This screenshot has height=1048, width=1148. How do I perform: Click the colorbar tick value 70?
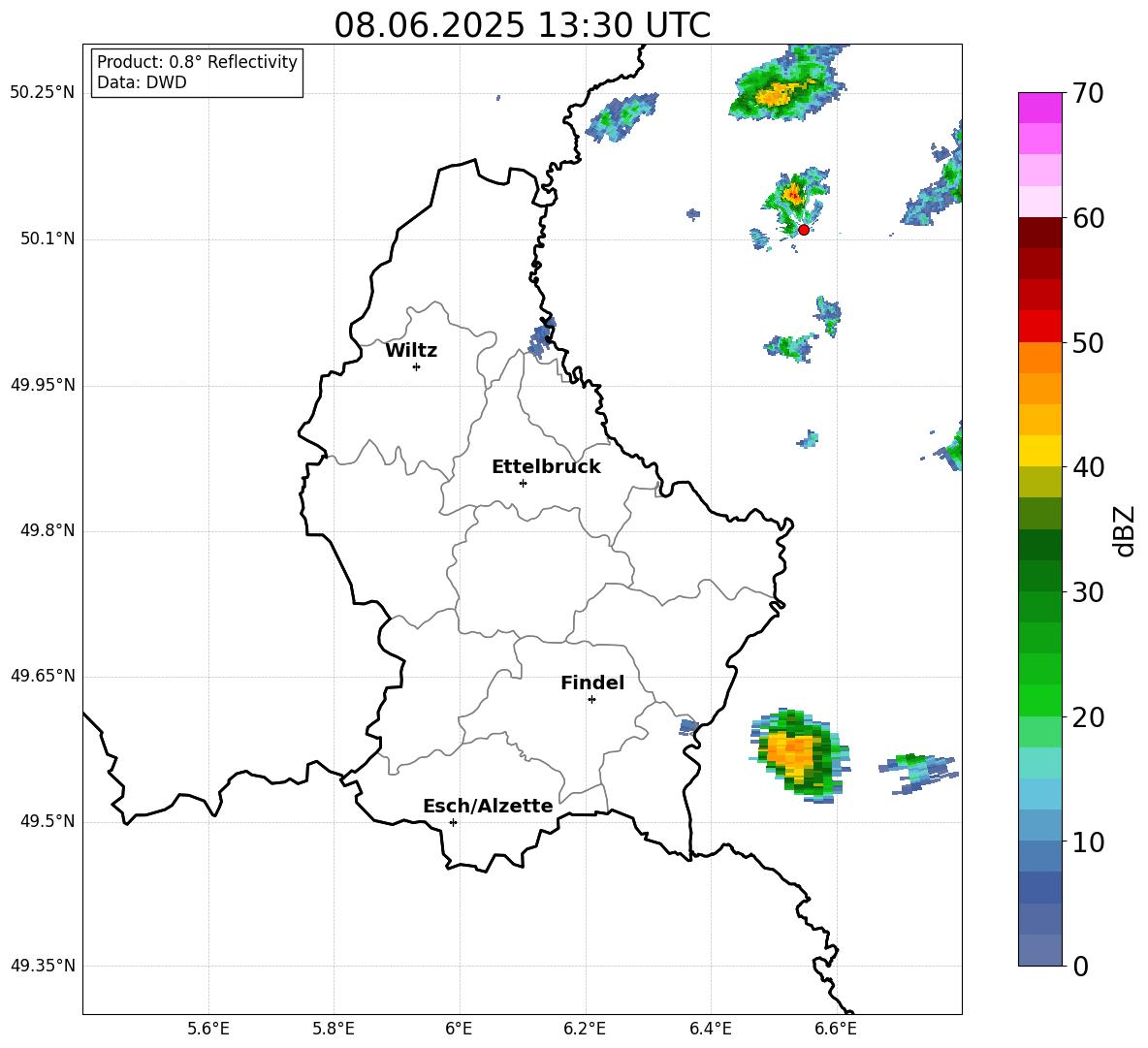tap(1088, 93)
